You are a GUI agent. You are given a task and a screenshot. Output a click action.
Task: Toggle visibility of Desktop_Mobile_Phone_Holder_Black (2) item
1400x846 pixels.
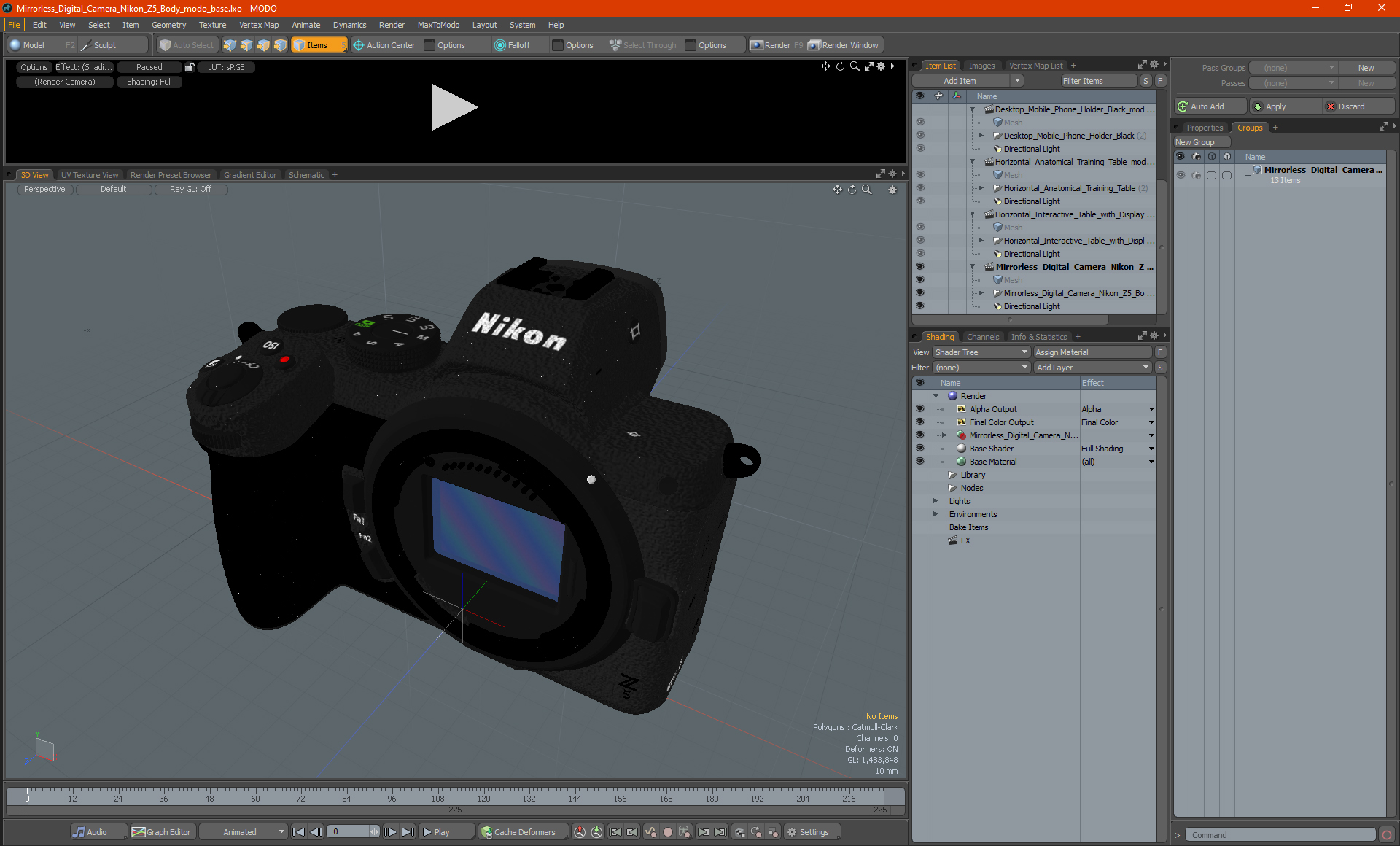point(919,136)
